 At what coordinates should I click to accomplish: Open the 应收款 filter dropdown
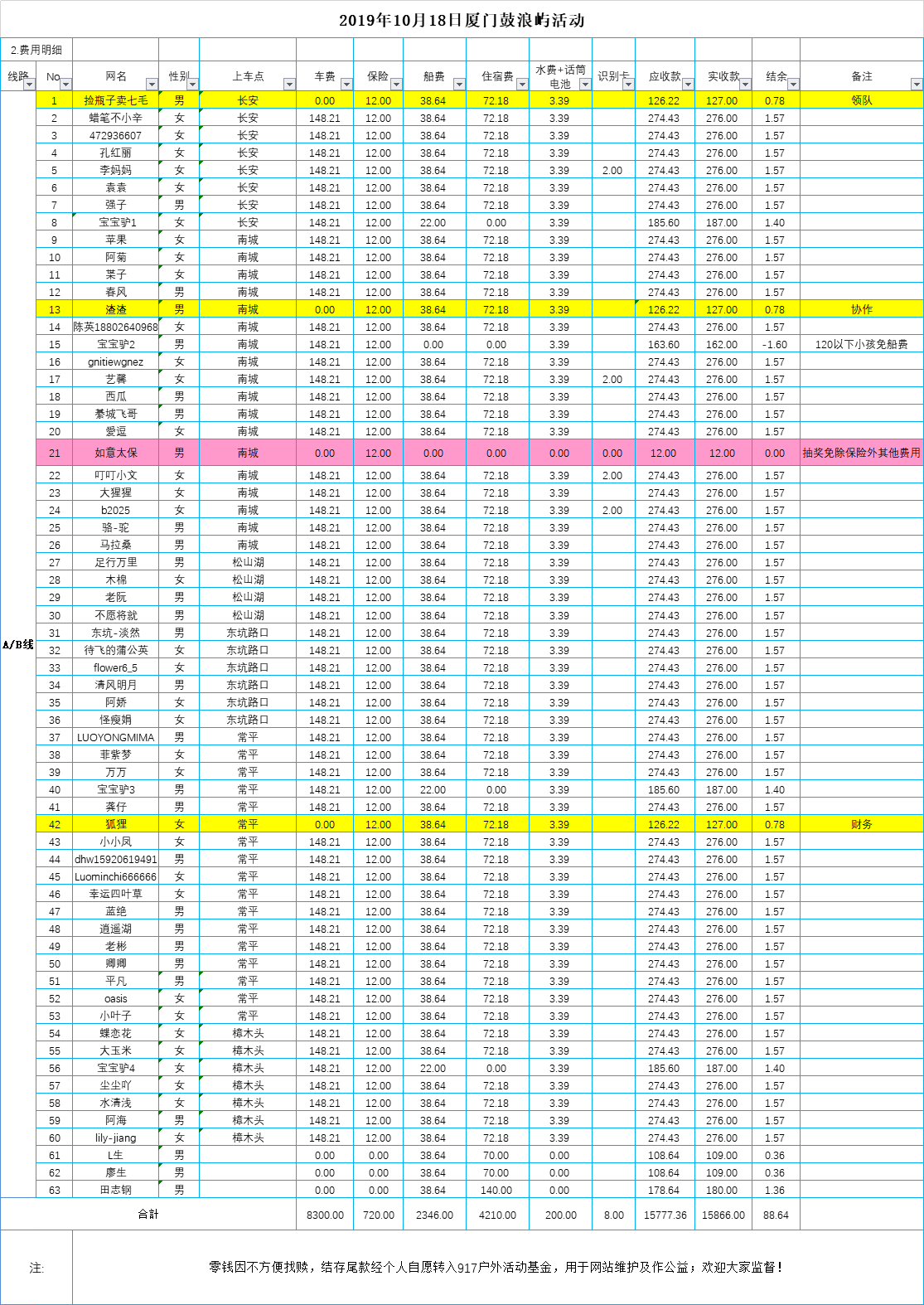tap(688, 85)
